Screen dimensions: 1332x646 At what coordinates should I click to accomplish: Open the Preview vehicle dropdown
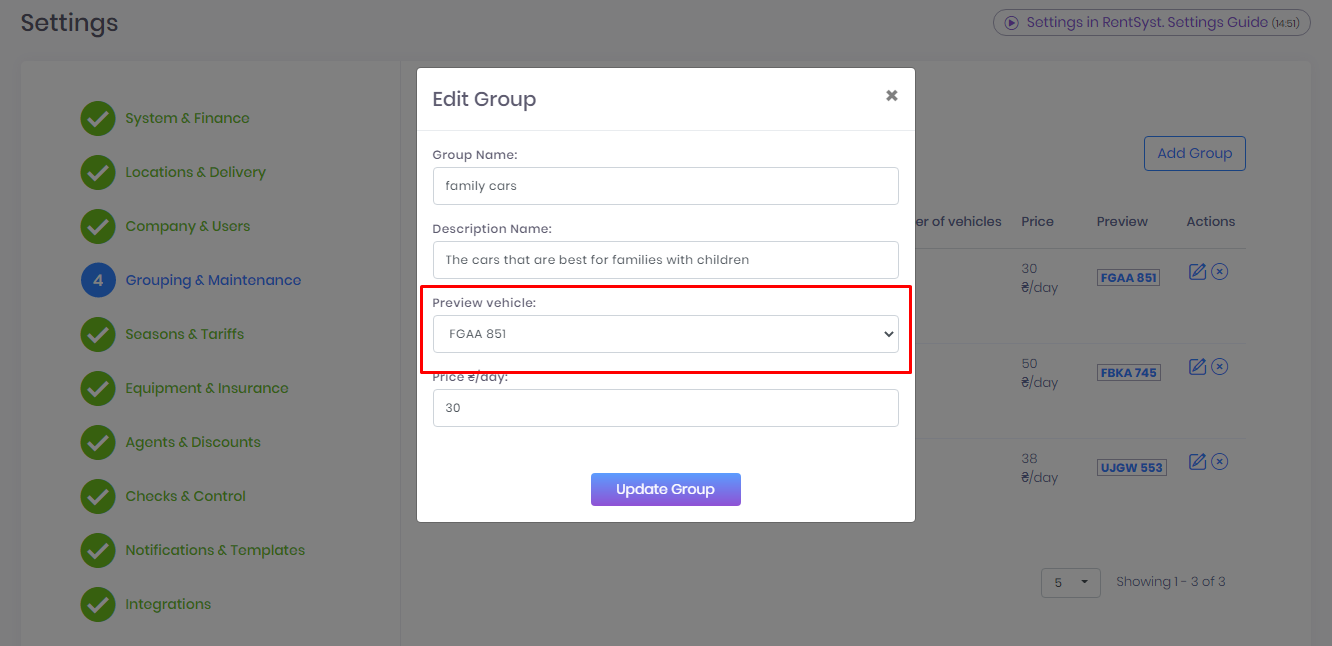pyautogui.click(x=665, y=334)
